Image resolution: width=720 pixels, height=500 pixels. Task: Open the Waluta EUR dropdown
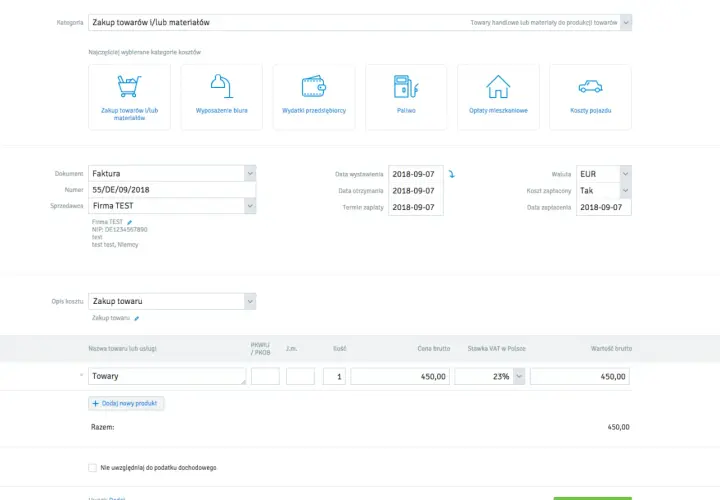(x=625, y=174)
